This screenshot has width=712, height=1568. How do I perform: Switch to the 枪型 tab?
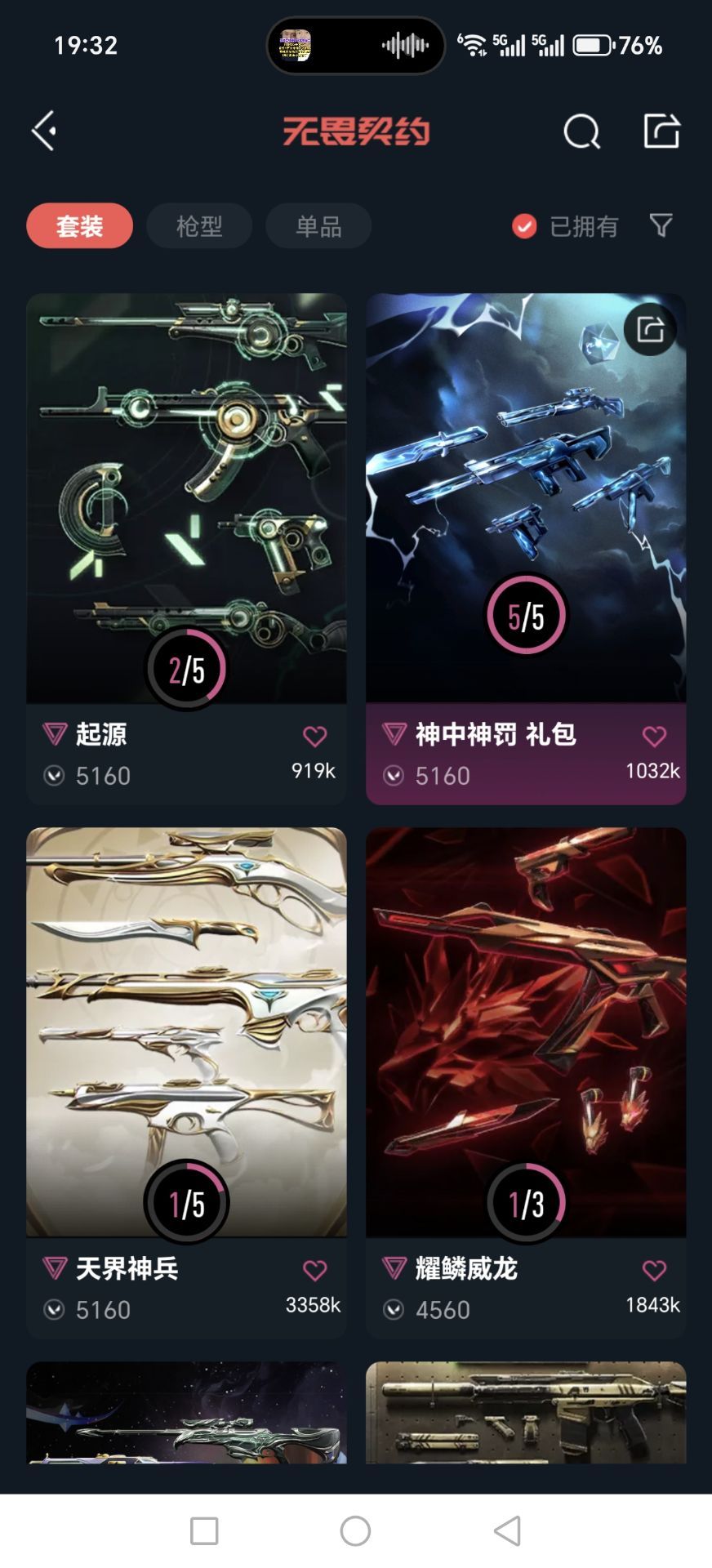click(x=199, y=225)
